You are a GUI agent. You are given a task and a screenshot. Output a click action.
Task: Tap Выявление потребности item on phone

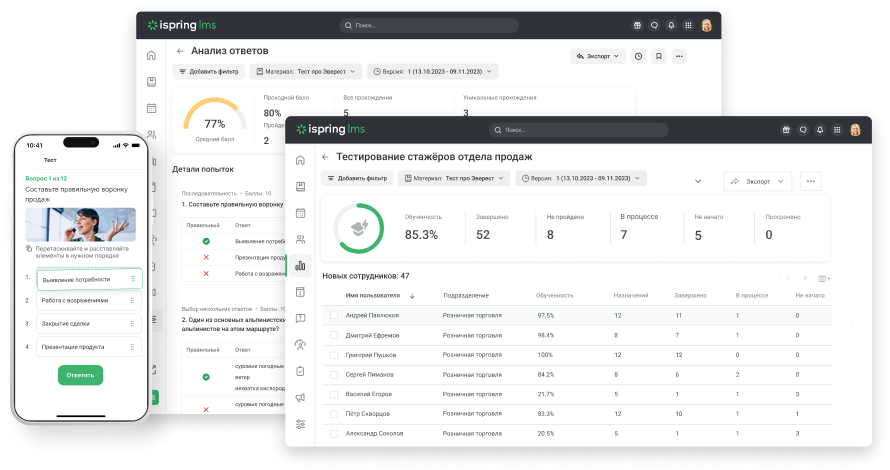click(x=89, y=279)
